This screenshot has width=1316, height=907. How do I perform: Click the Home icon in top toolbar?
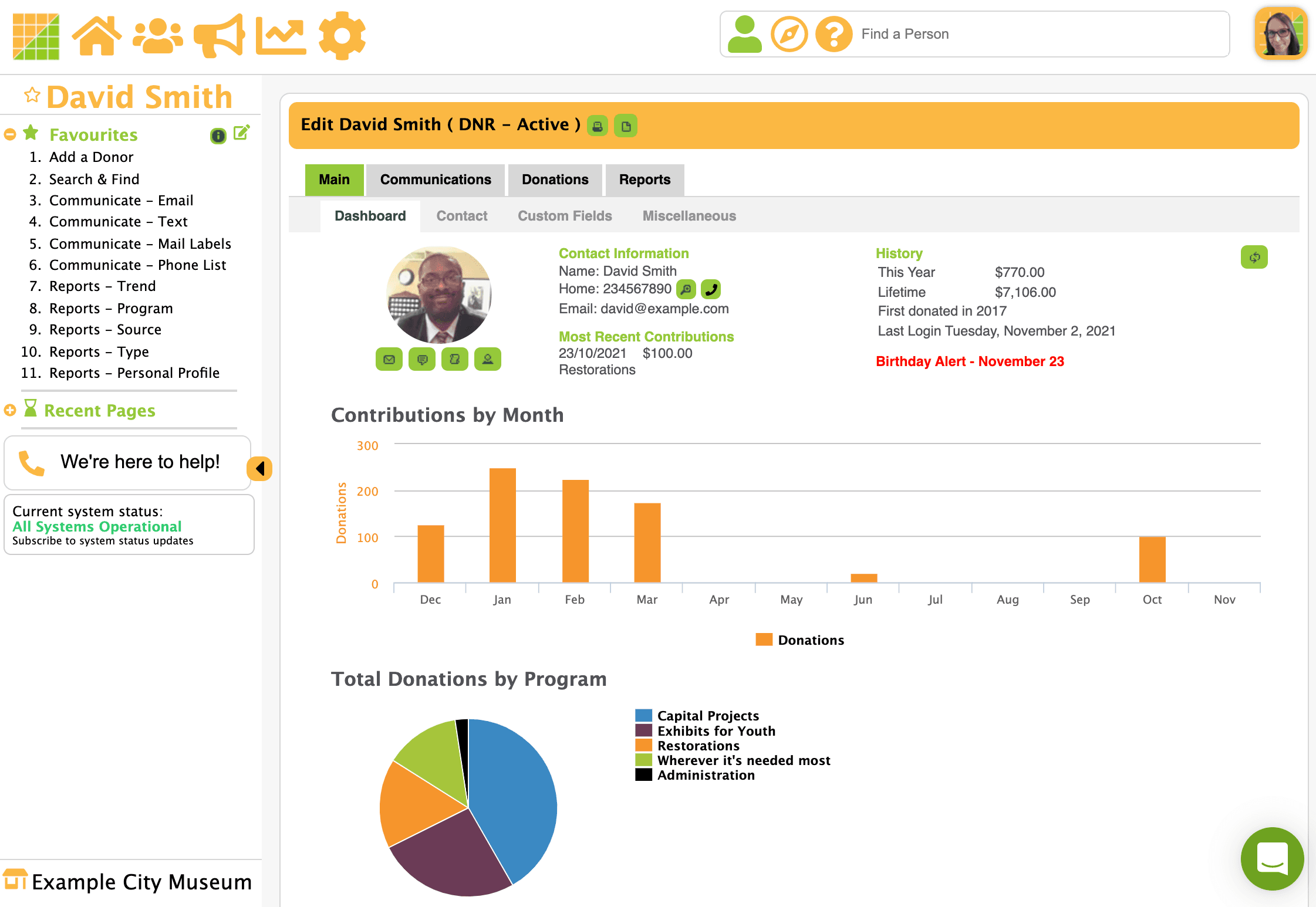97,36
